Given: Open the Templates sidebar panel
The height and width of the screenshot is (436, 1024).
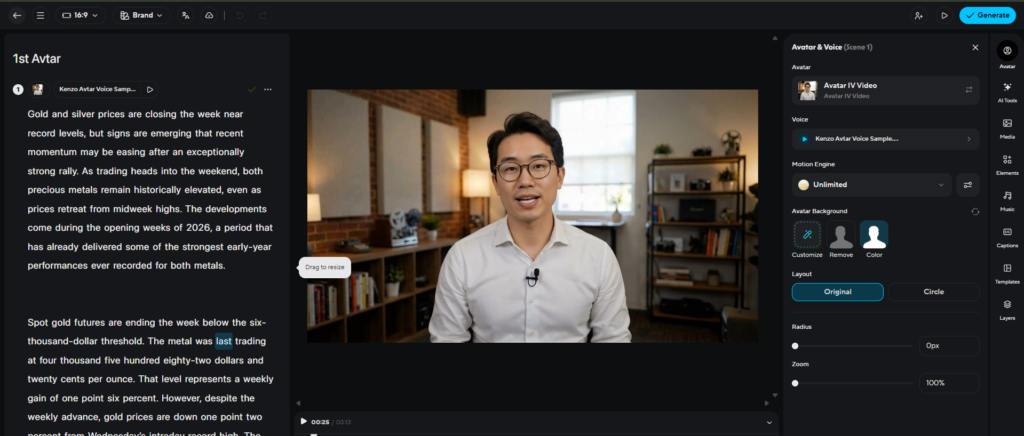Looking at the screenshot, I should 1006,272.
